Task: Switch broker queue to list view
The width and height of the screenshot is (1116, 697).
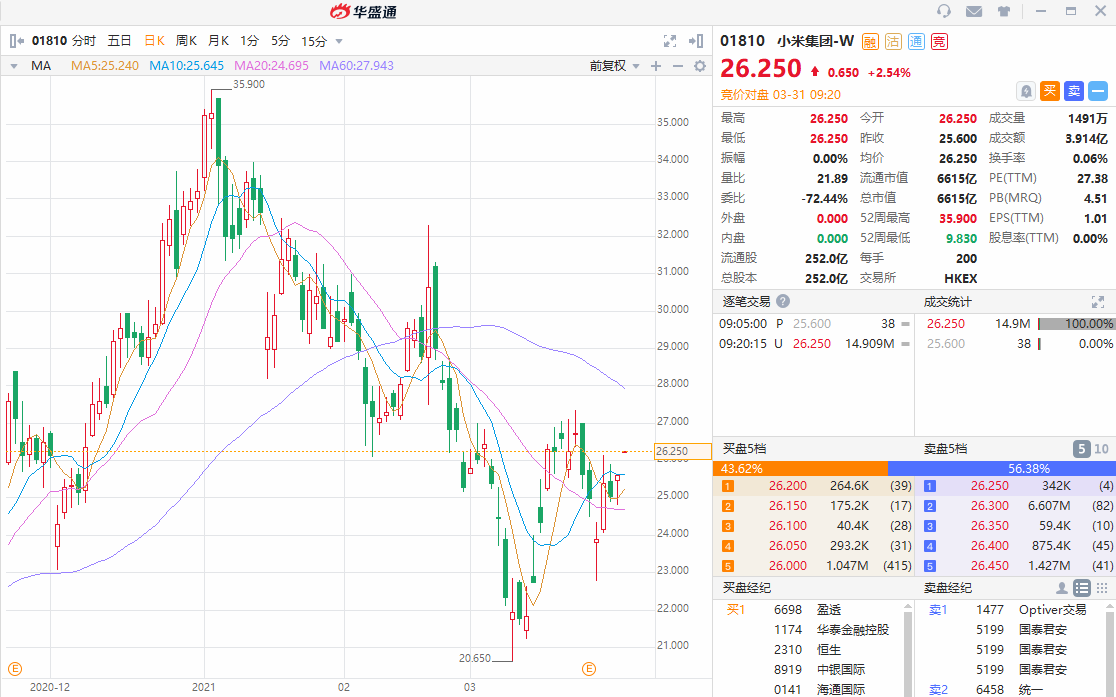Action: tap(1082, 587)
